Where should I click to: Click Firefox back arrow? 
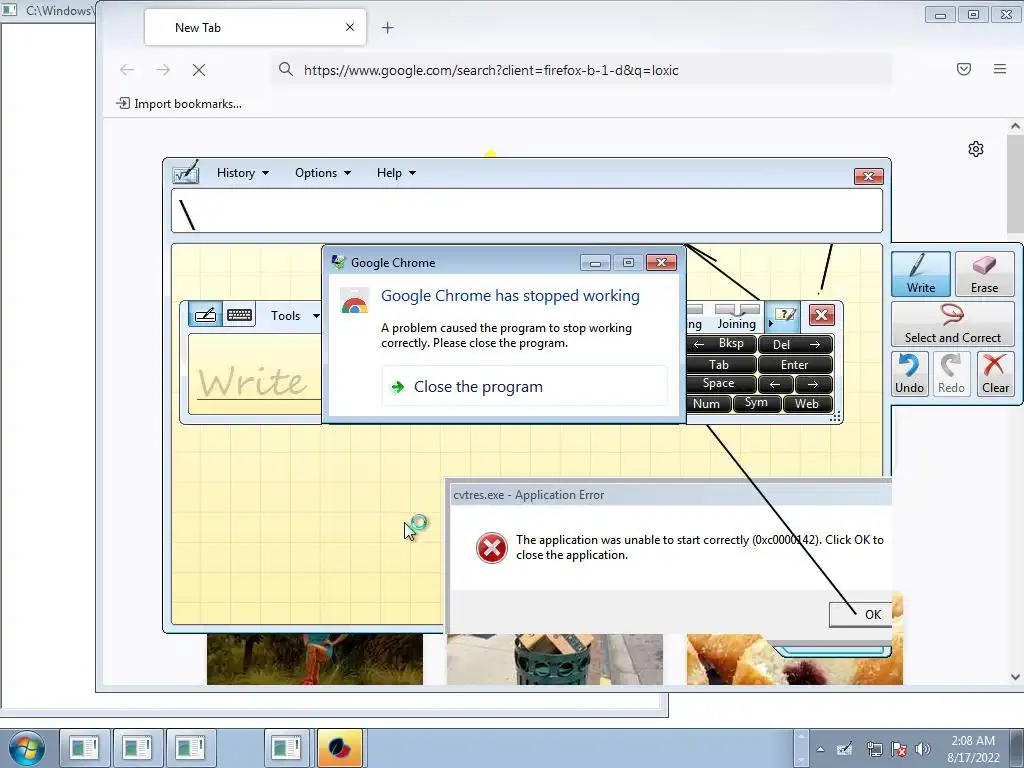[127, 70]
